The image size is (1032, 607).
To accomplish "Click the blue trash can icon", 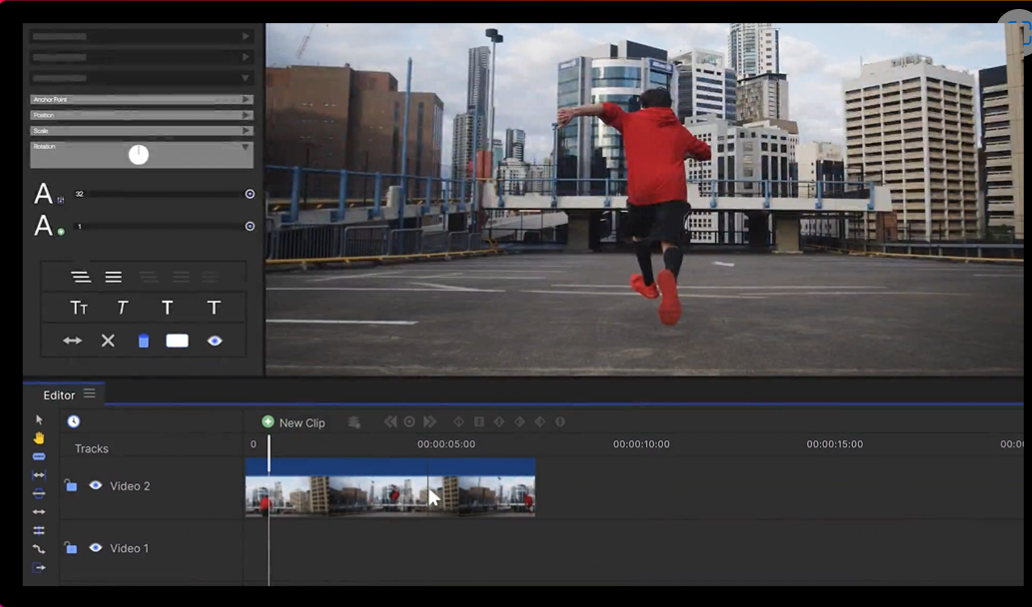I will (x=143, y=340).
